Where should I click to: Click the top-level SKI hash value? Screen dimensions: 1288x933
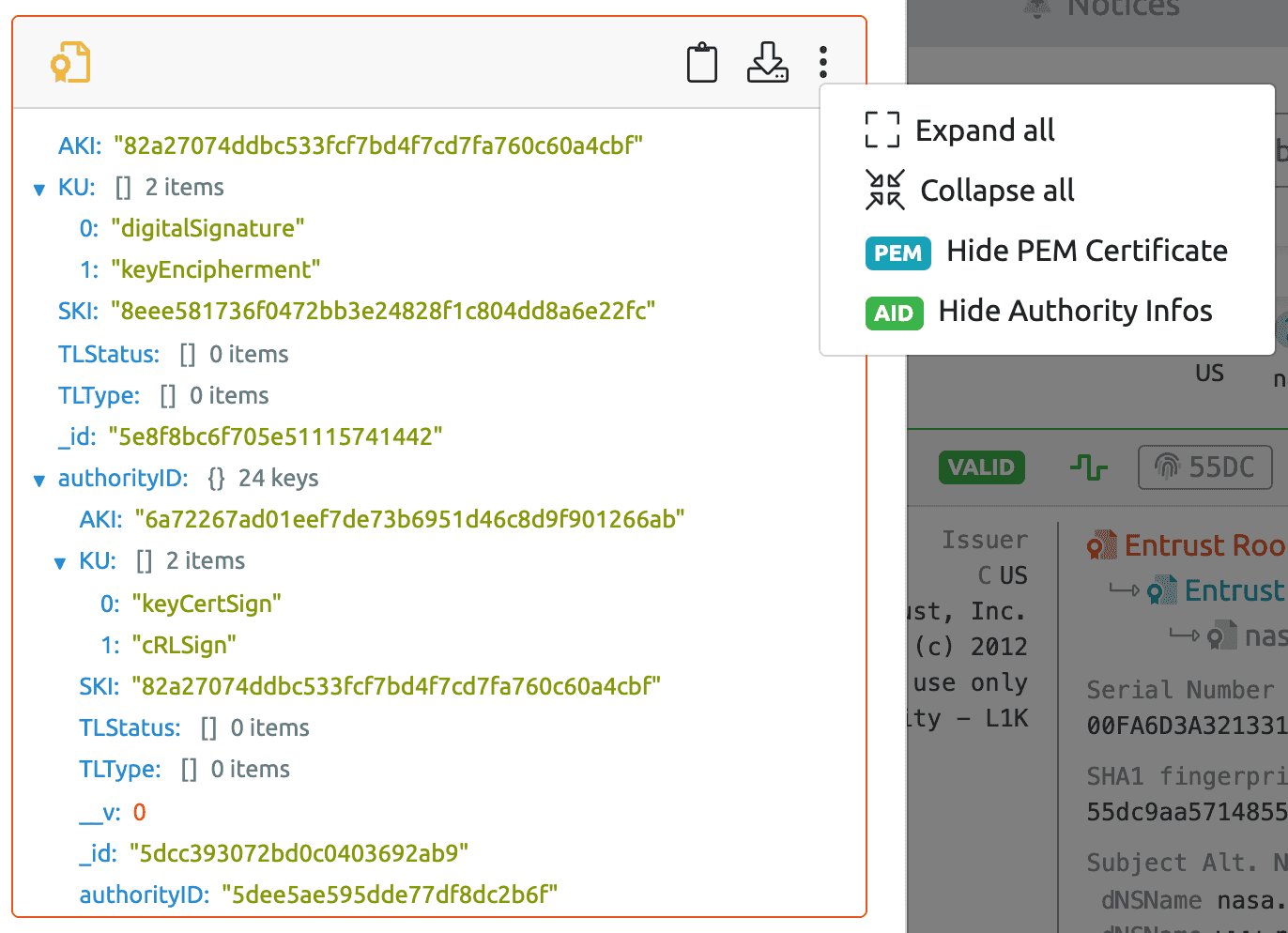[x=382, y=311]
